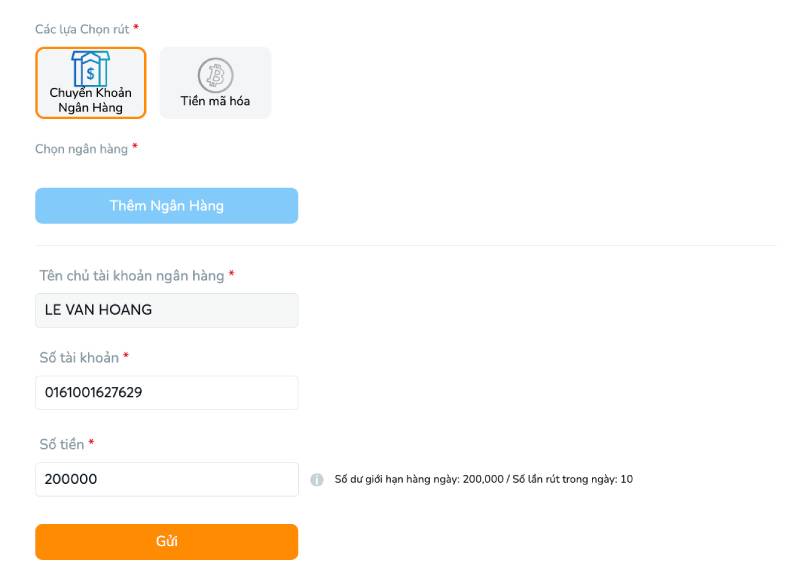Viewport: 800px width, 585px height.
Task: Click the bank building transfer icon
Action: [x=90, y=69]
